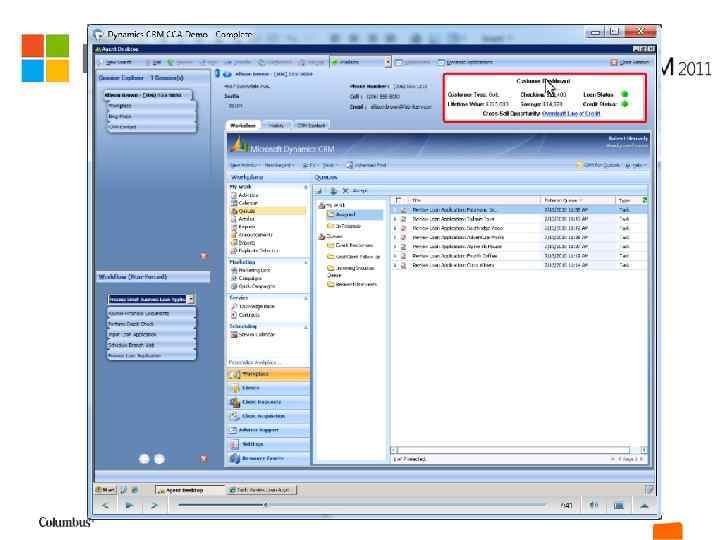The image size is (720, 540).
Task: Collapse the Service section
Action: (305, 298)
